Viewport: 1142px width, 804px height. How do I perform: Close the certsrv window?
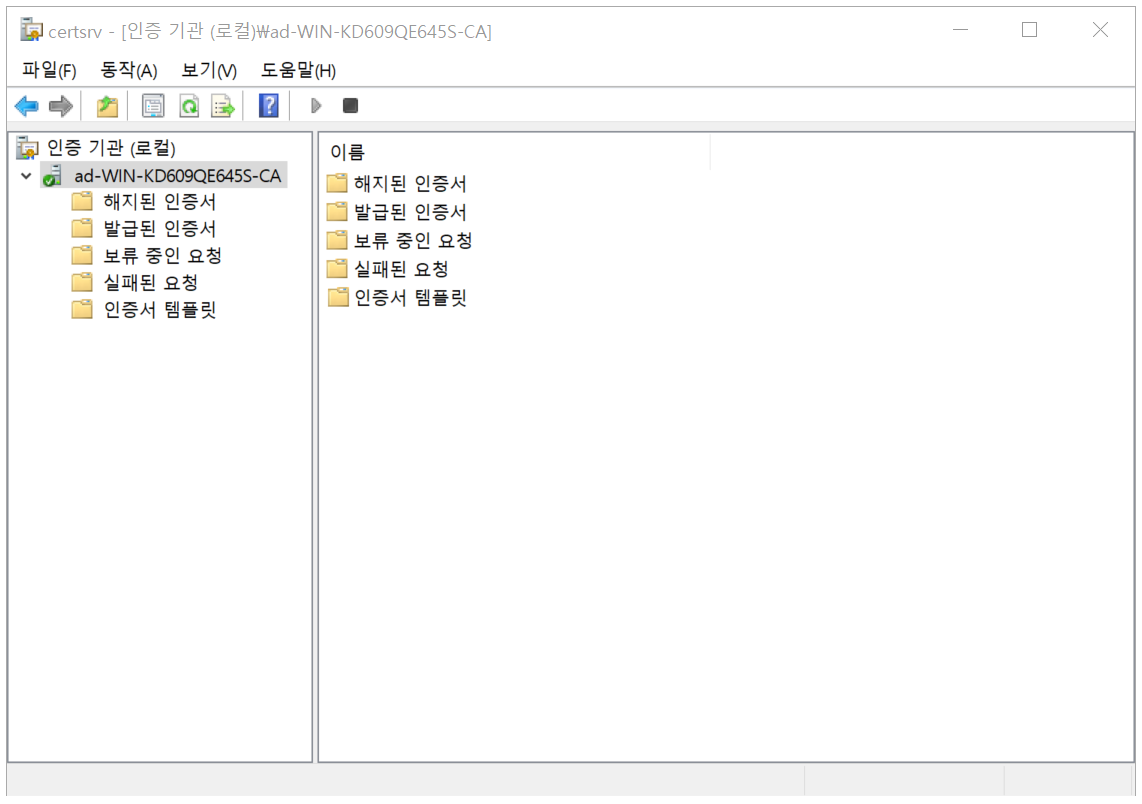pyautogui.click(x=1100, y=30)
